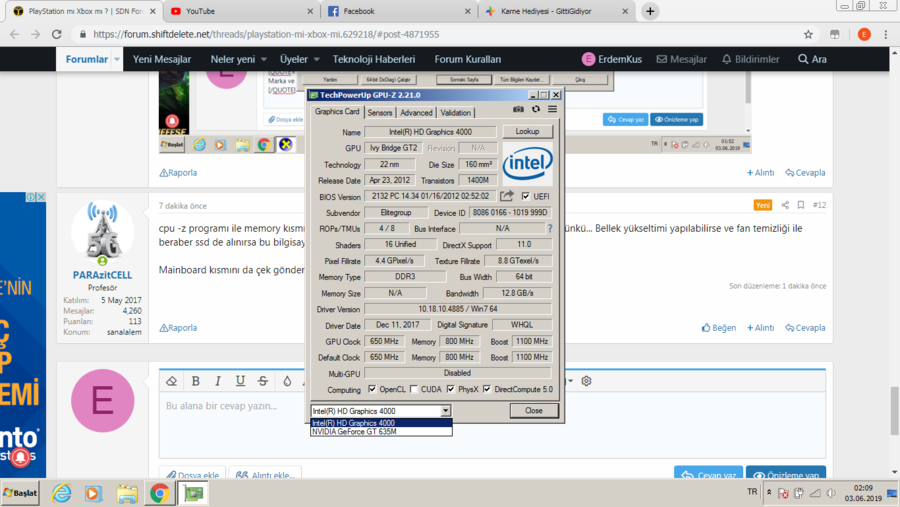The image size is (900, 507).
Task: Open Windows Explorer folder in taskbar
Action: (x=127, y=493)
